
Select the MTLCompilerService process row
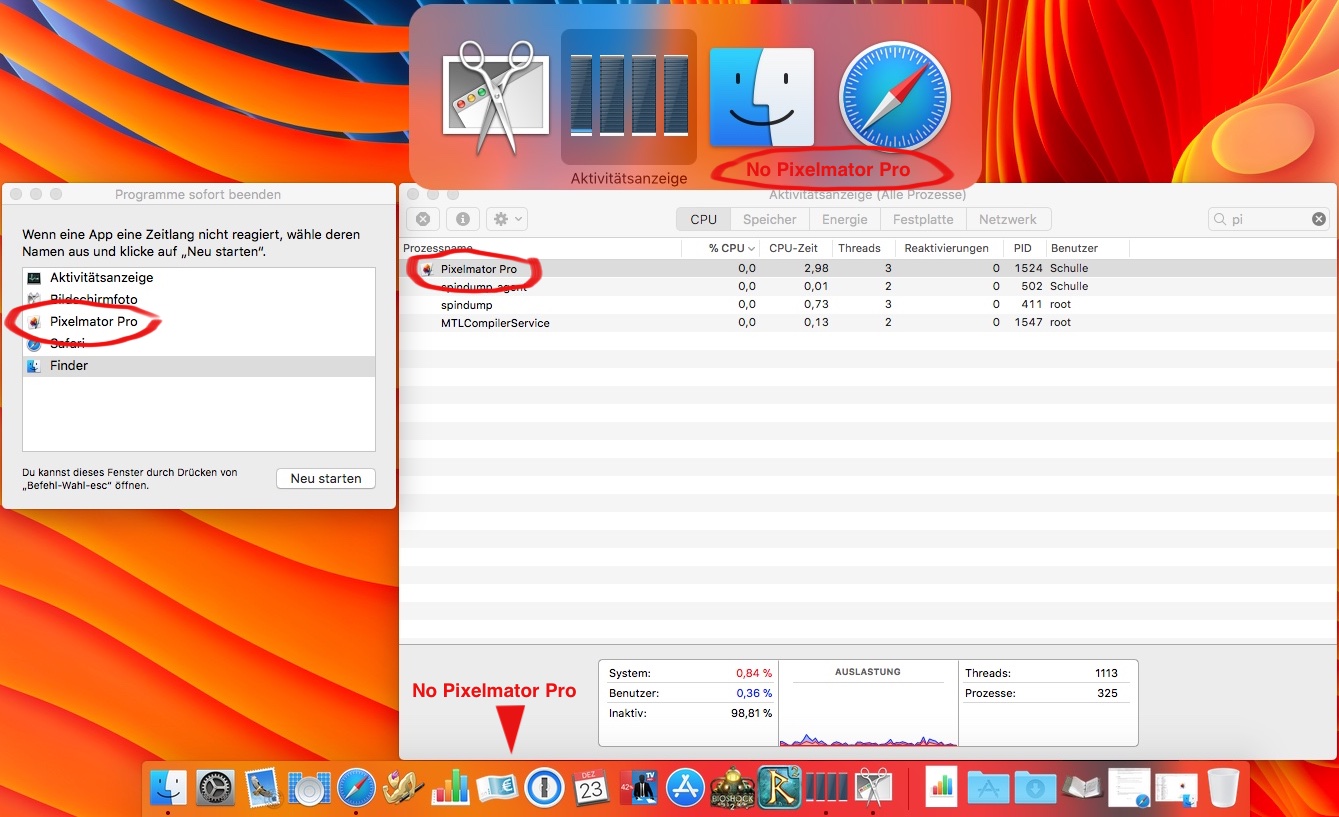pos(868,322)
